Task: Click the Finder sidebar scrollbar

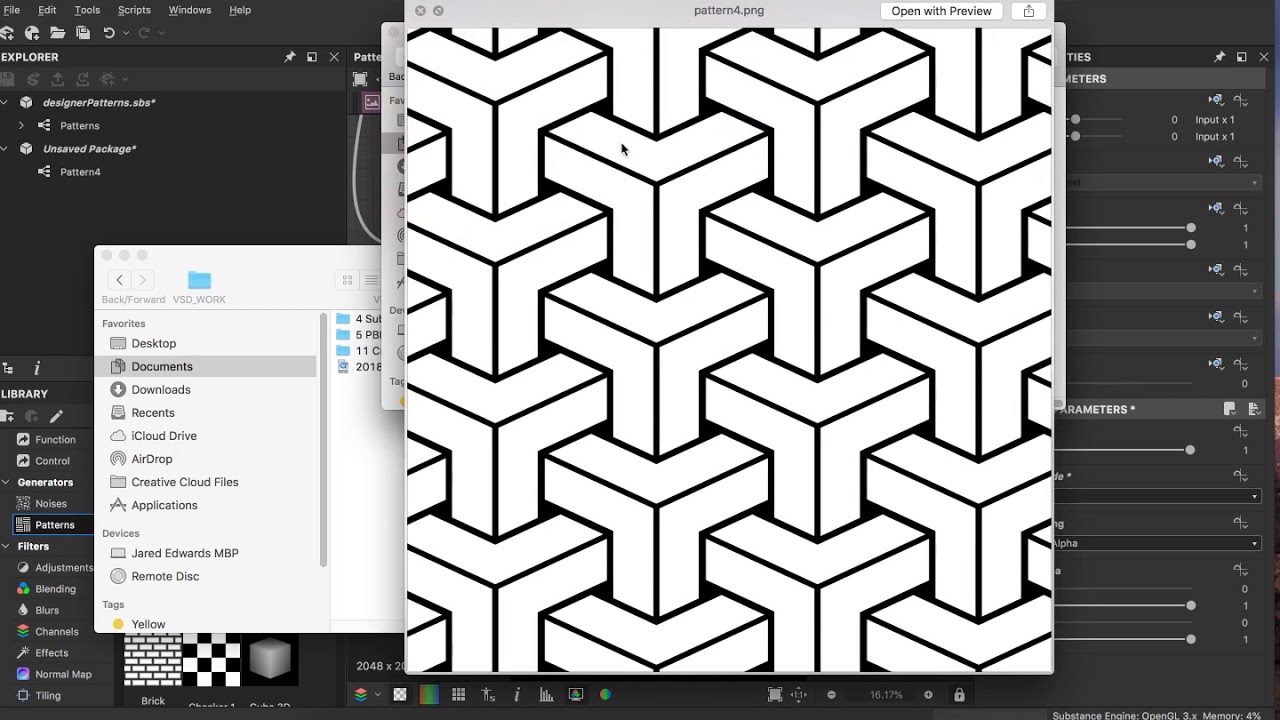Action: click(x=323, y=440)
